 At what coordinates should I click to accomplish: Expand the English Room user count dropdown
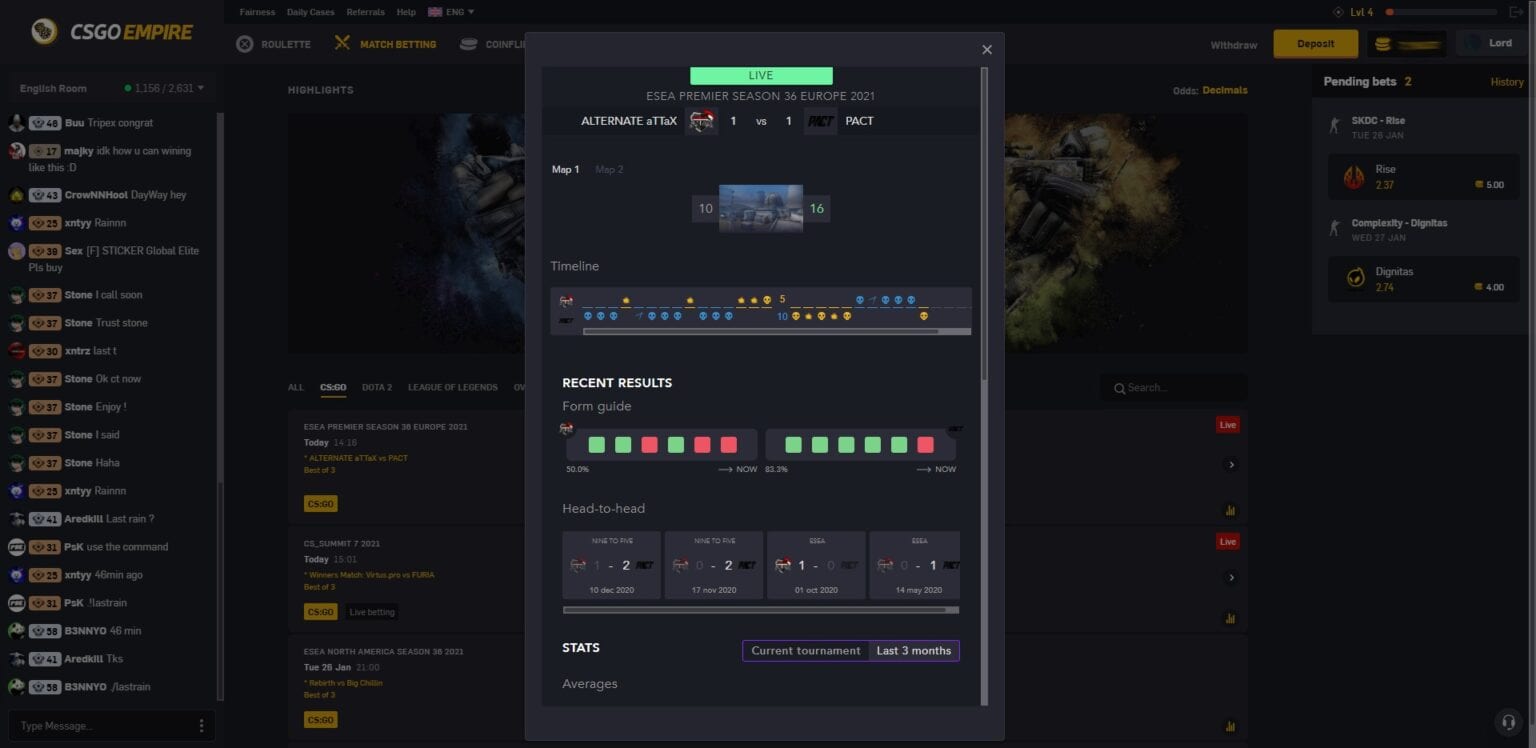(165, 88)
